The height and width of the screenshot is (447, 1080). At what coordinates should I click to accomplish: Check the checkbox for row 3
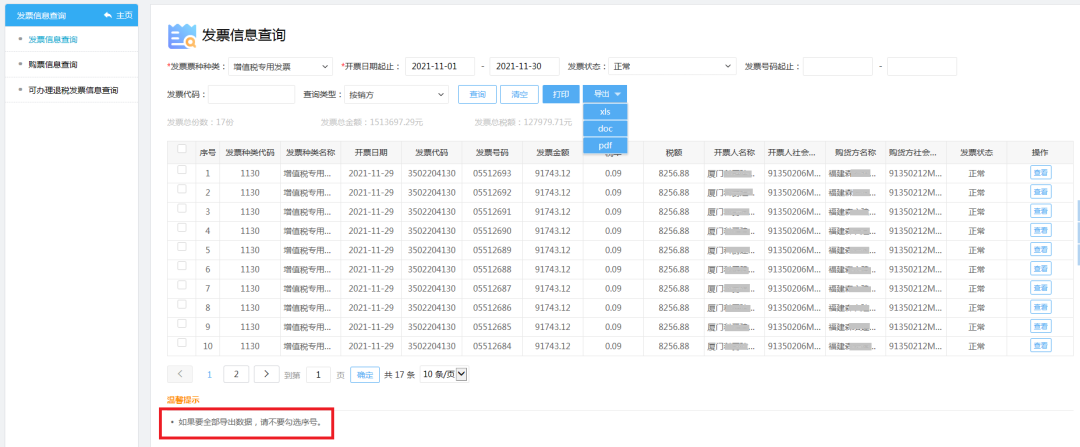(x=182, y=208)
